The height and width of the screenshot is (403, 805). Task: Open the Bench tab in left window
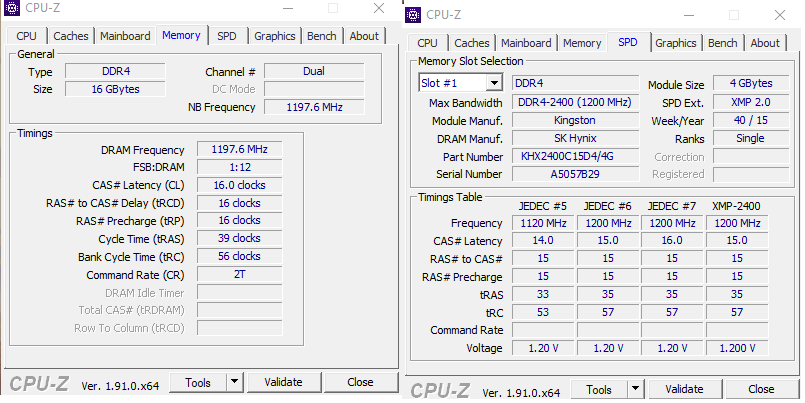coord(322,36)
